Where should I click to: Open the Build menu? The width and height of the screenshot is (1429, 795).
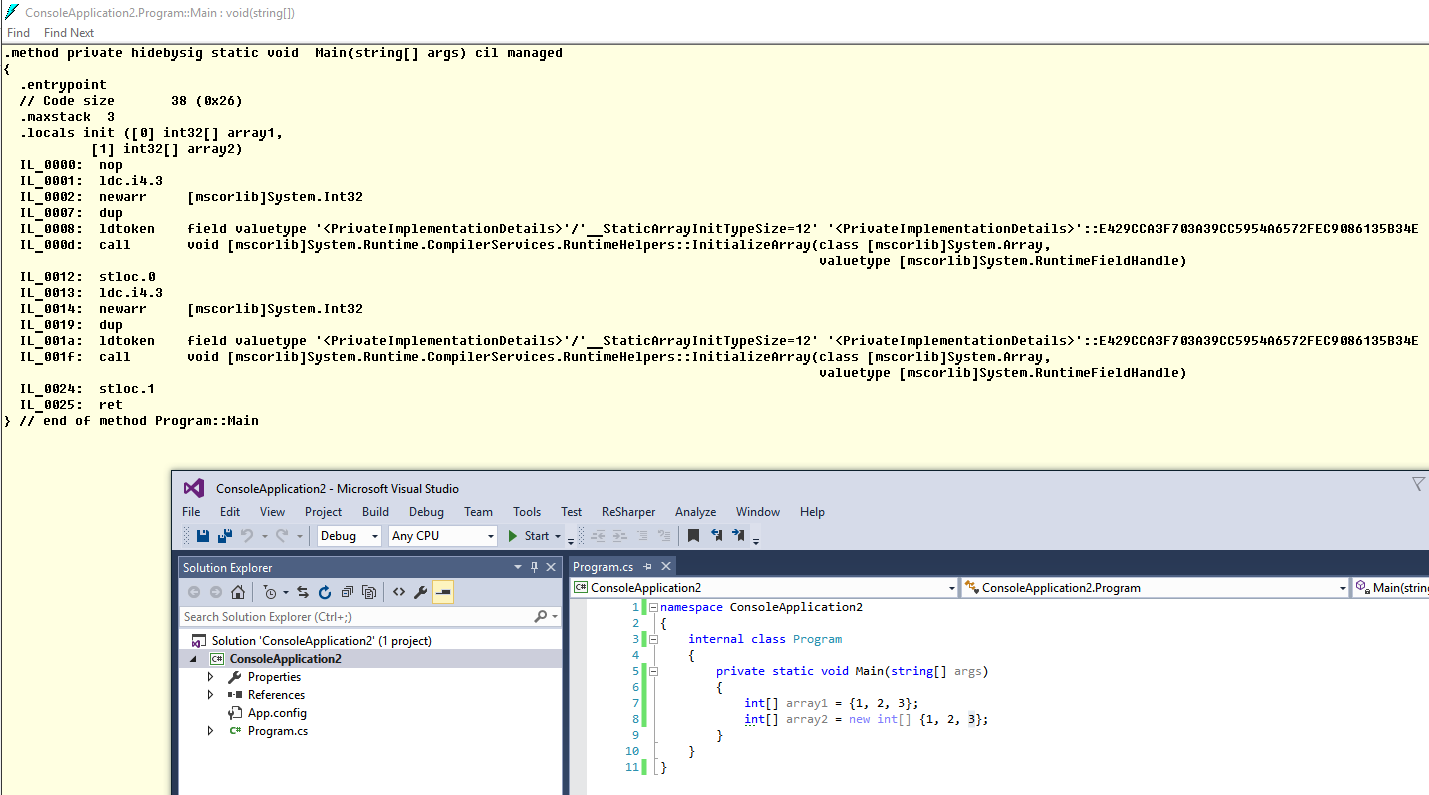point(376,512)
